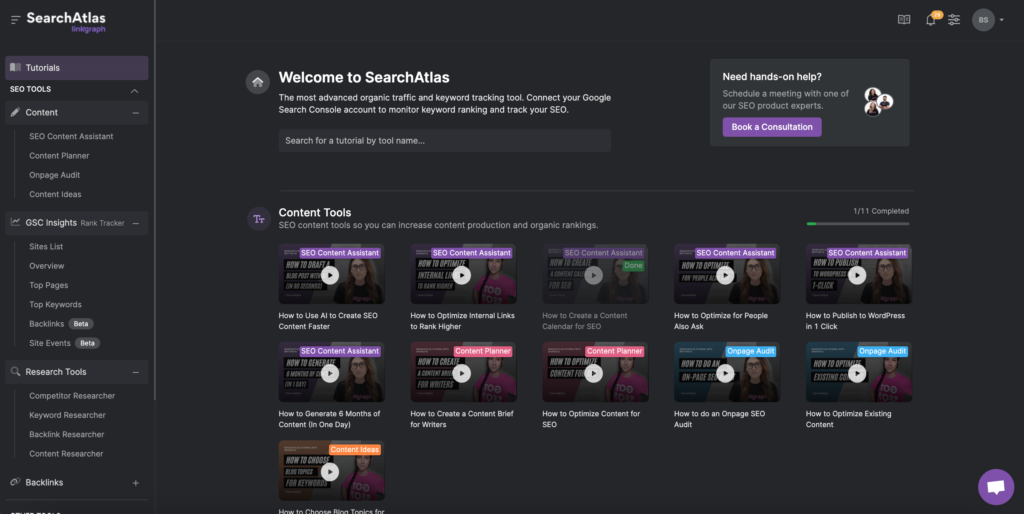Click 'How to Optimize Existing Content' title
Image resolution: width=1024 pixels, height=514 pixels.
848,419
